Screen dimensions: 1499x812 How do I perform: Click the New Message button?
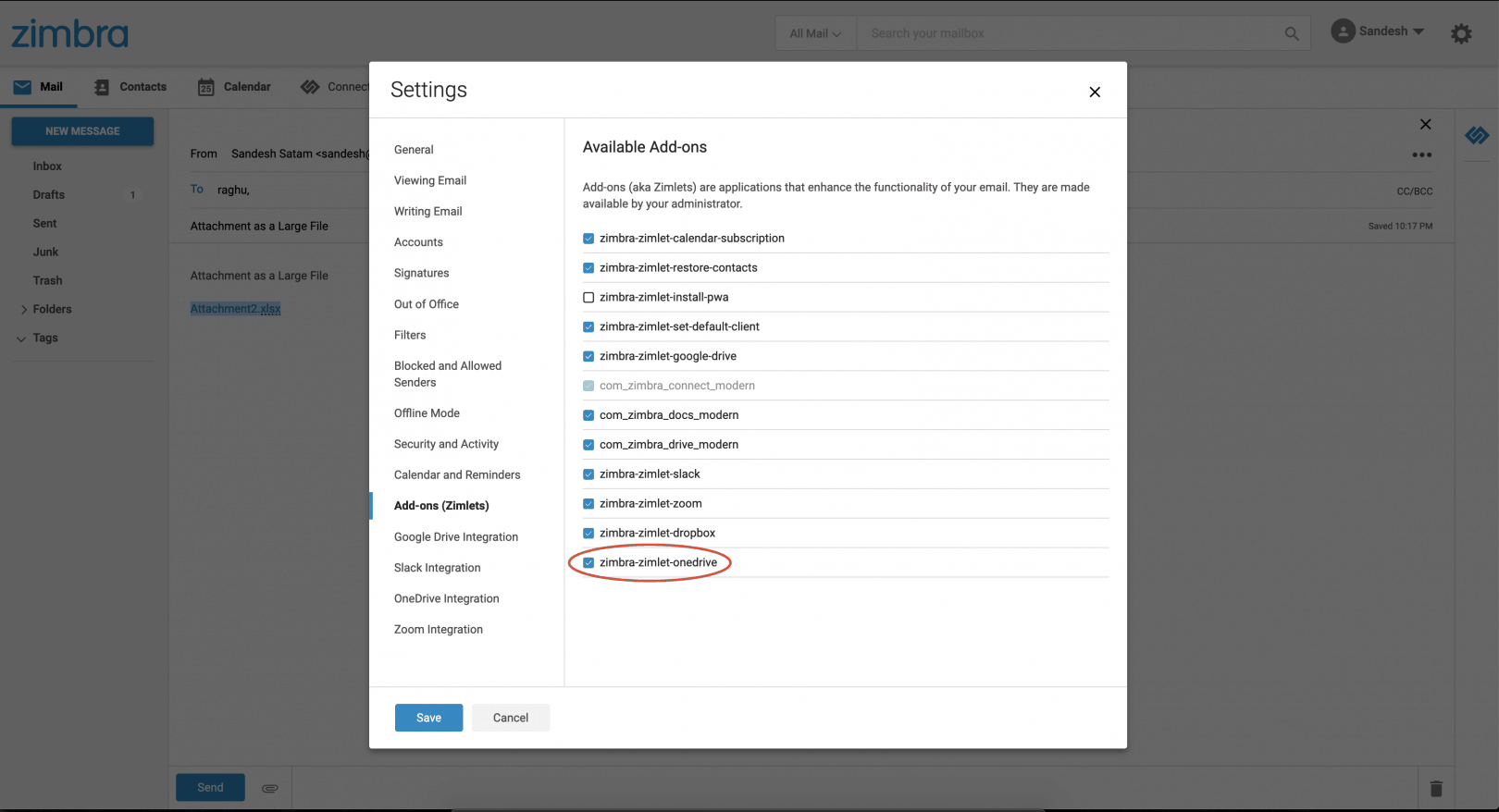82,131
